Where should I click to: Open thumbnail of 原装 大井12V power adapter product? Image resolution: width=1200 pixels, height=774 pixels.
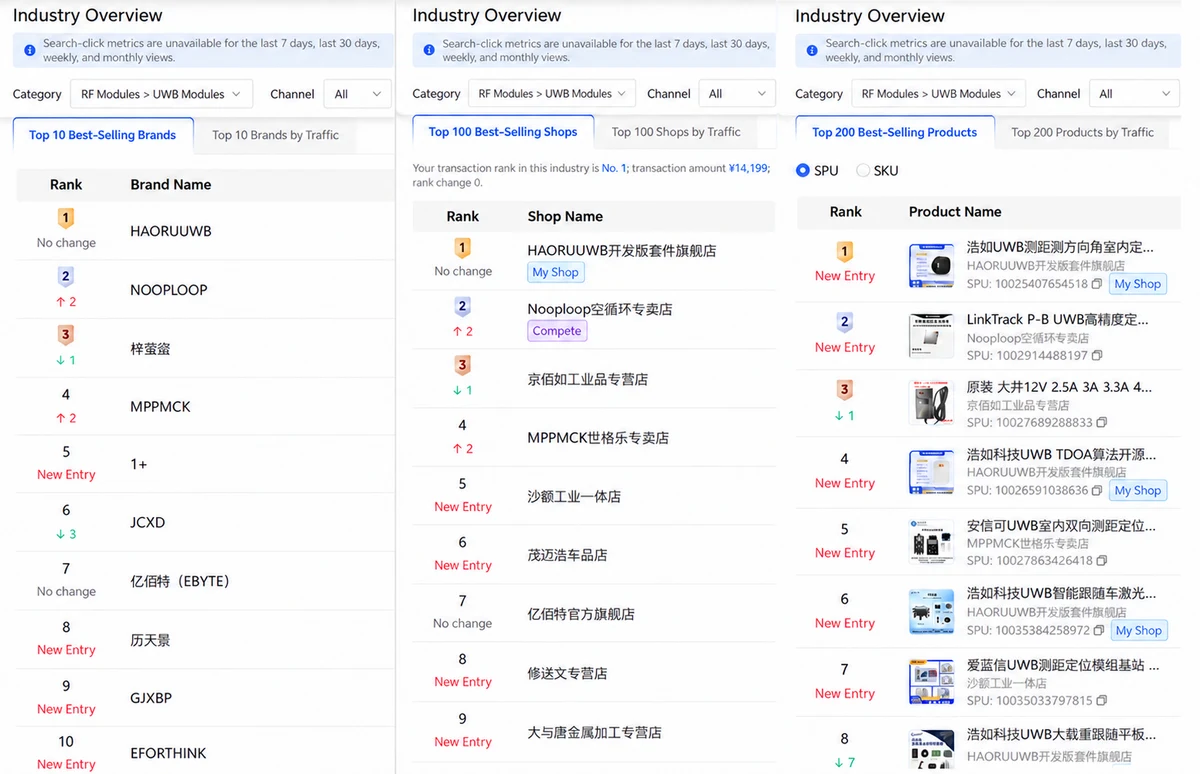coord(931,403)
